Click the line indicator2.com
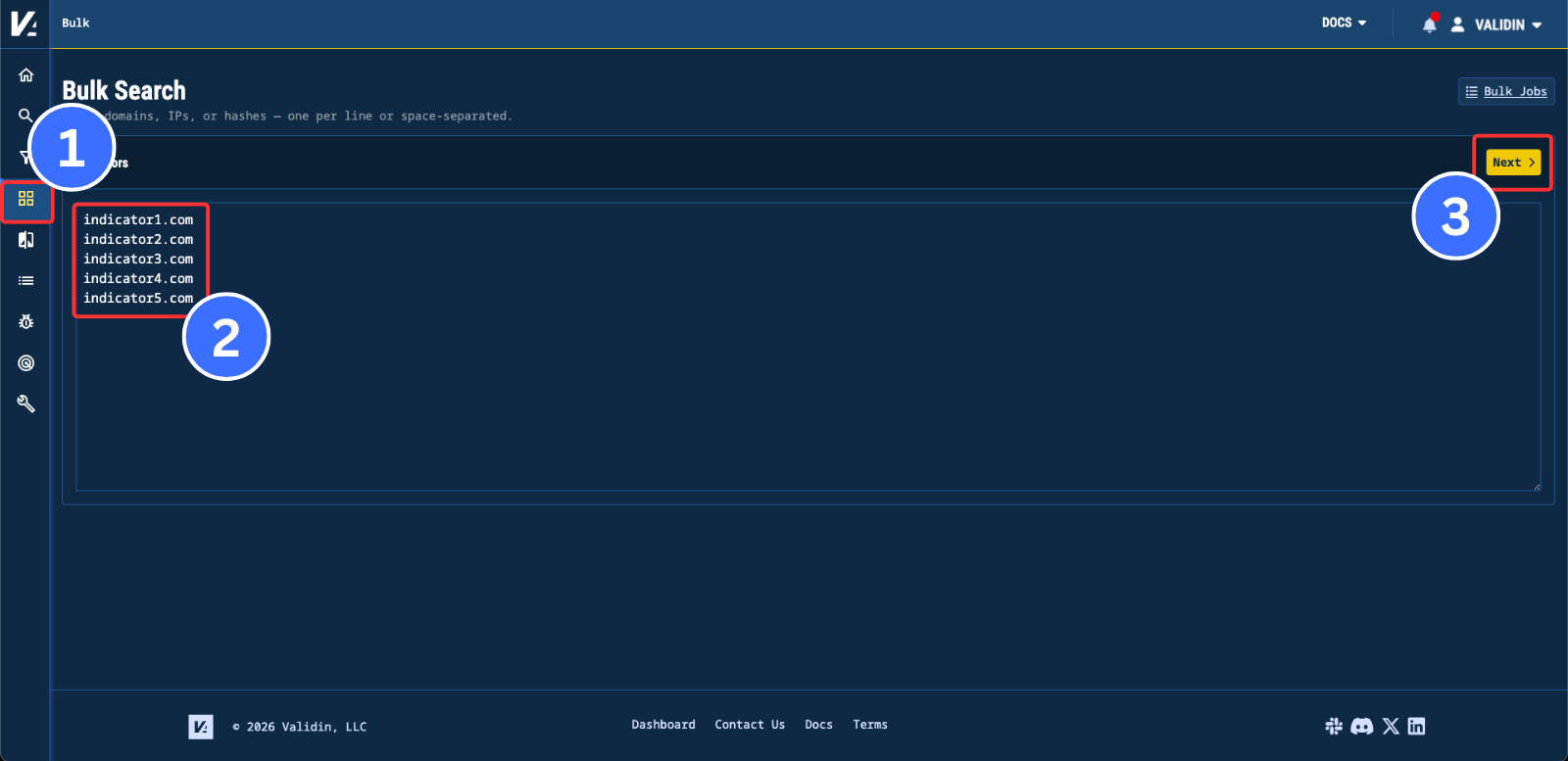Viewport: 1568px width, 761px height. [138, 239]
